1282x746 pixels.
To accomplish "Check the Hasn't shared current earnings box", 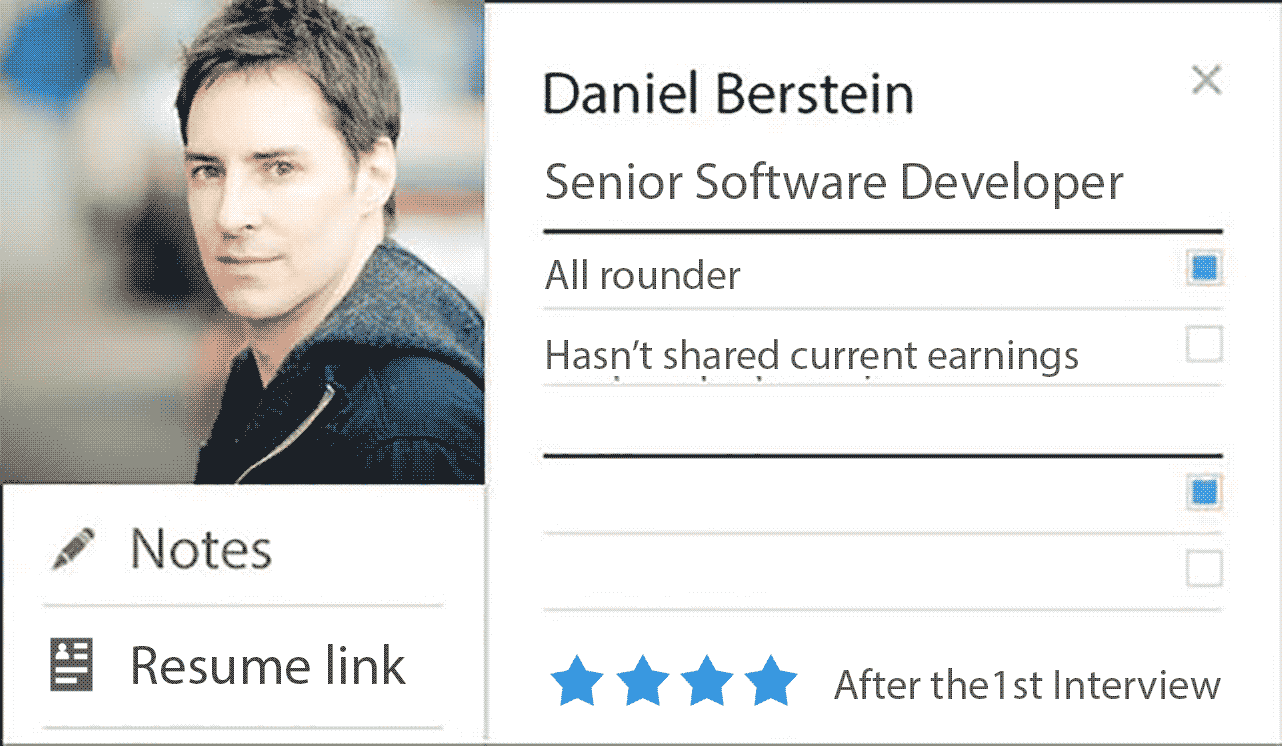I will [1204, 346].
